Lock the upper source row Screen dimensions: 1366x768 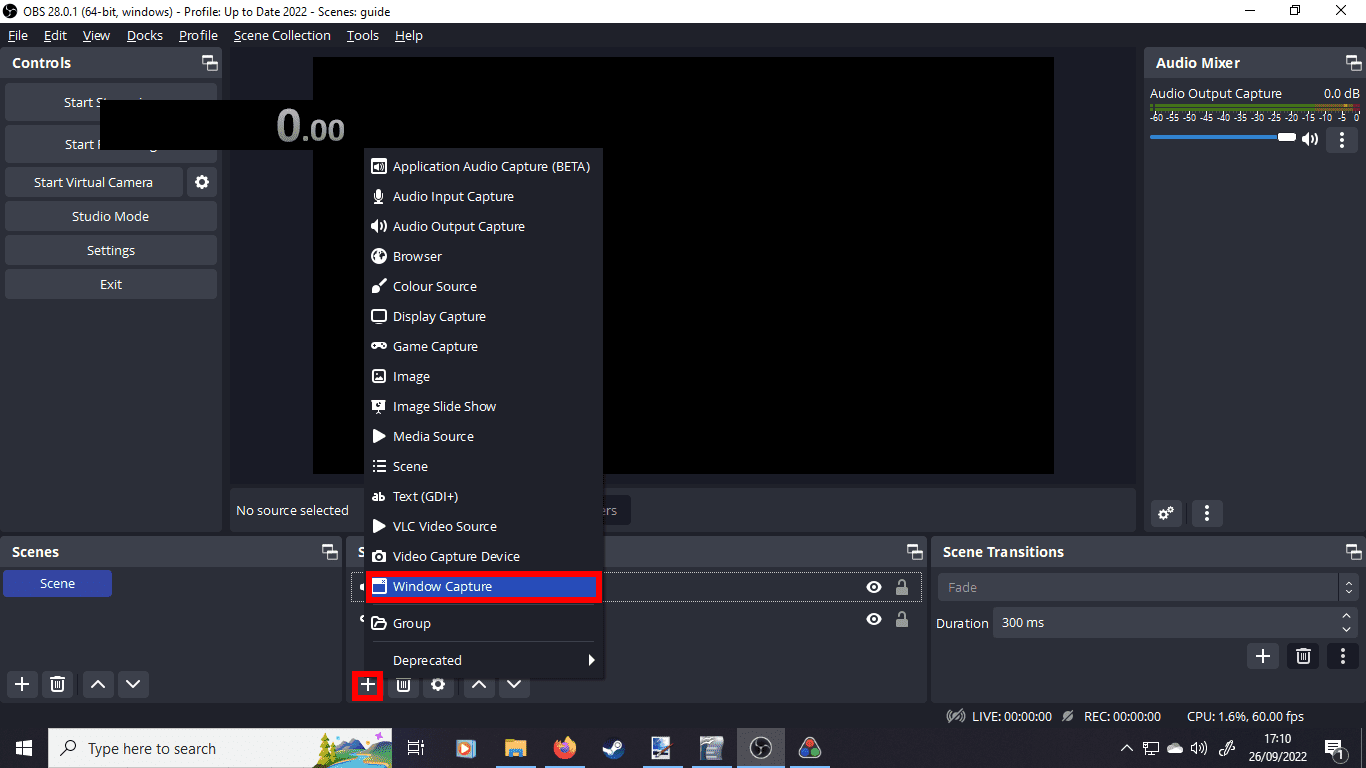click(902, 588)
